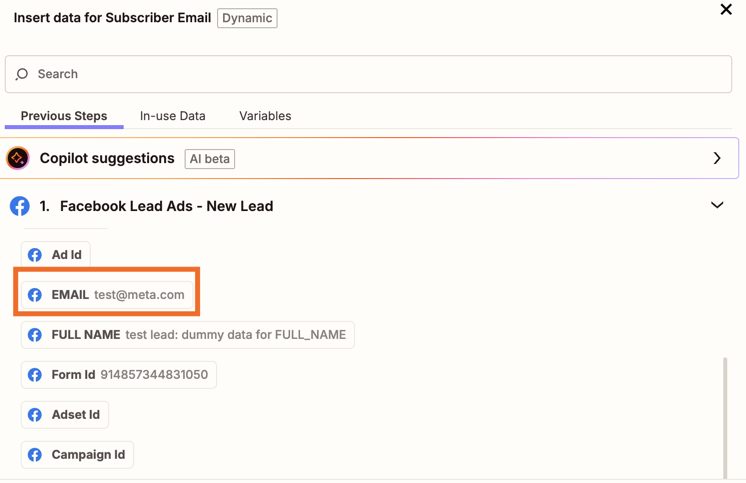Viewport: 746px width, 483px height.
Task: Open the Variables tab
Action: 265,116
